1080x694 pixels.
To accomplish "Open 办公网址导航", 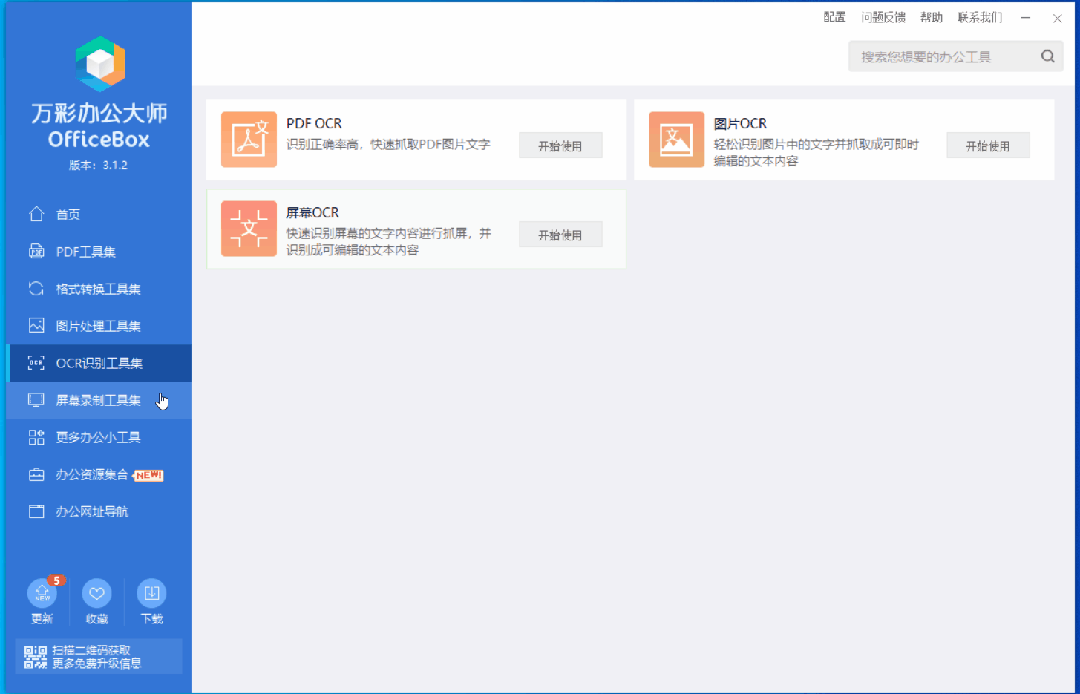I will pyautogui.click(x=99, y=512).
